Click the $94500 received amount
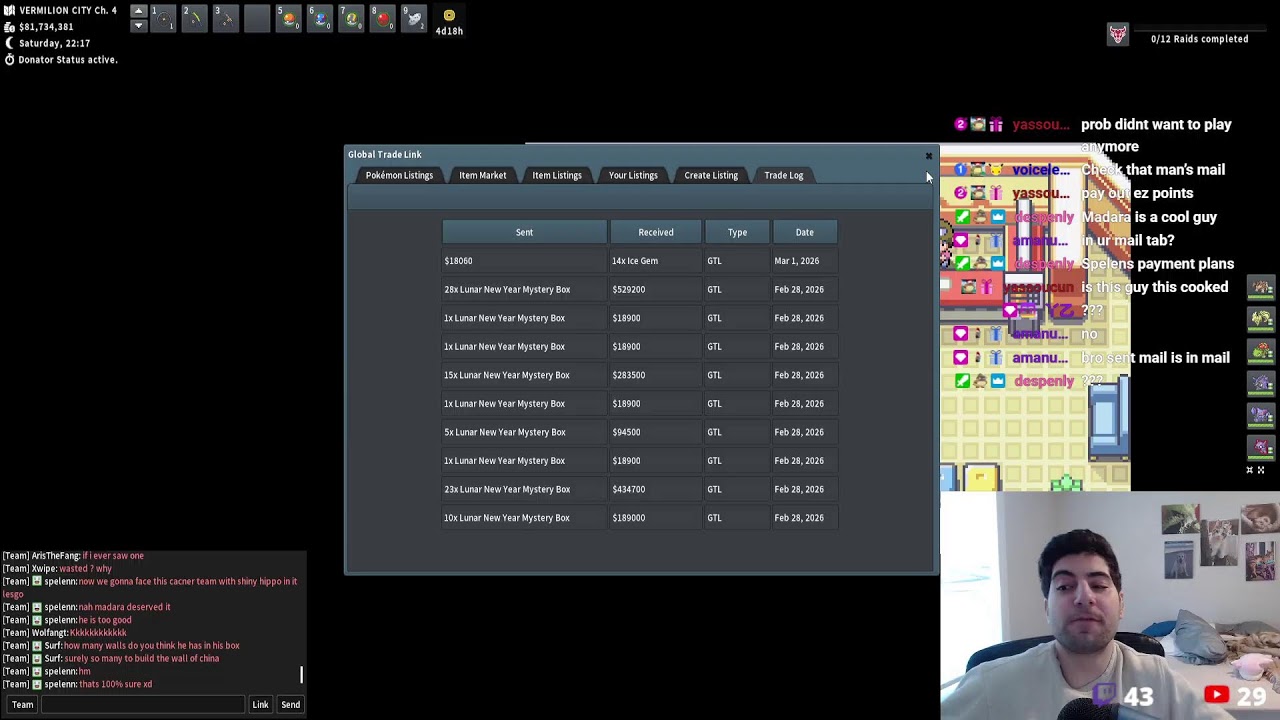 (626, 433)
